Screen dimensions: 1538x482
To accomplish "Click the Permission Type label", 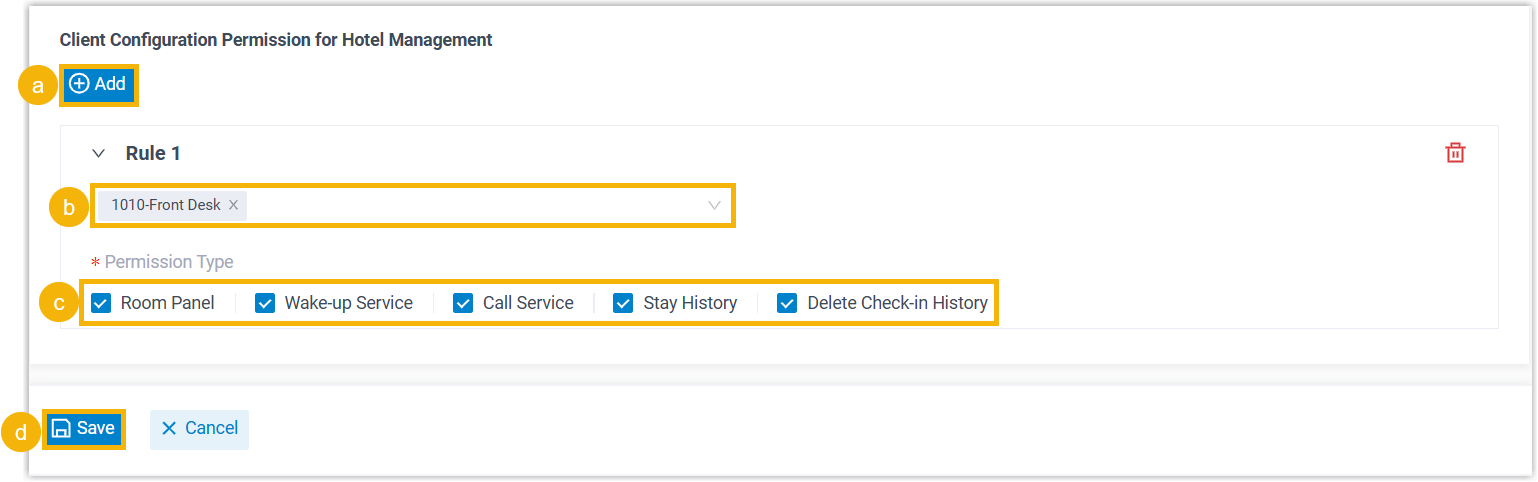I will [168, 262].
